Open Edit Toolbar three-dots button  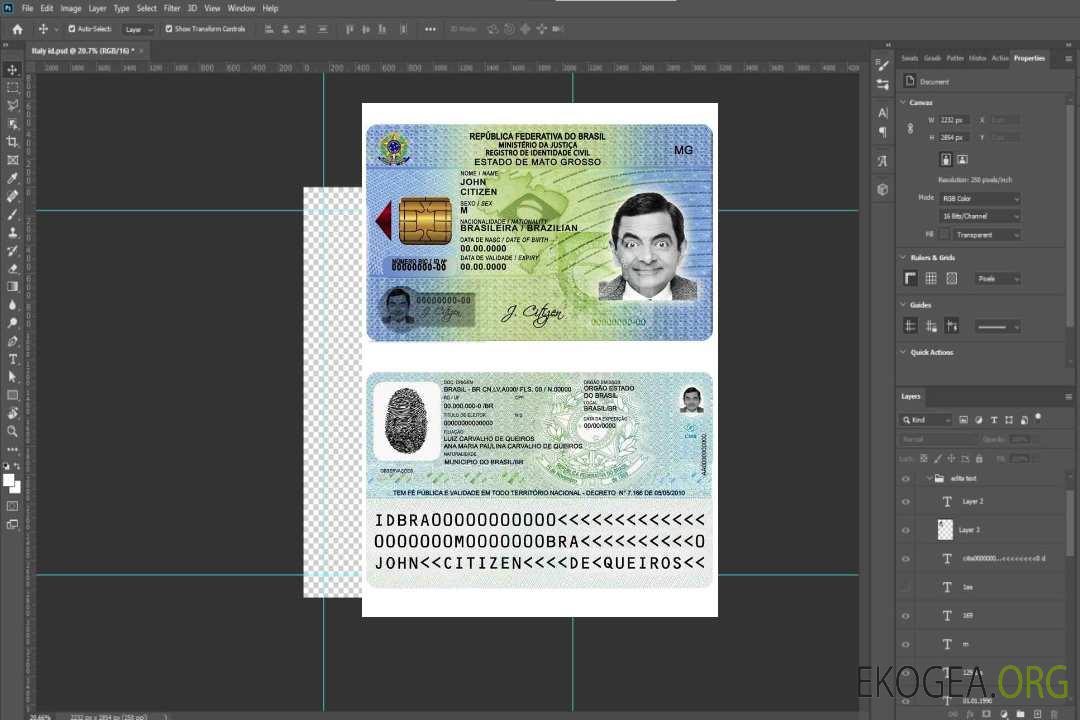click(12, 449)
